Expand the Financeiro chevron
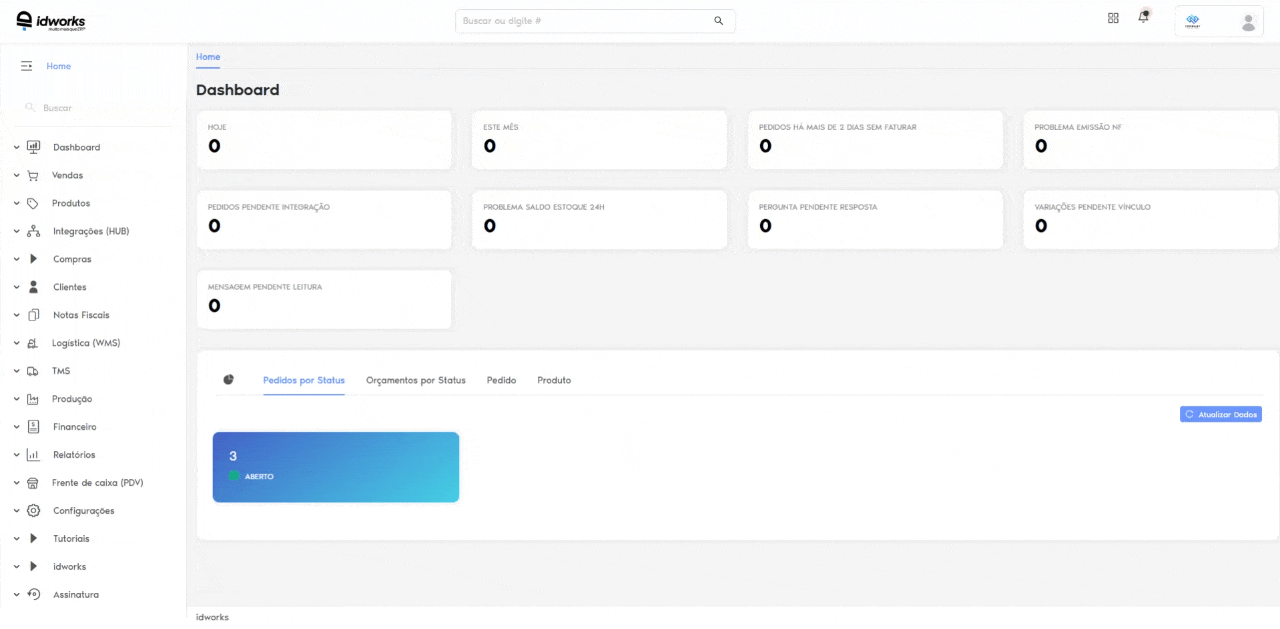This screenshot has height=629, width=1280. [17, 427]
